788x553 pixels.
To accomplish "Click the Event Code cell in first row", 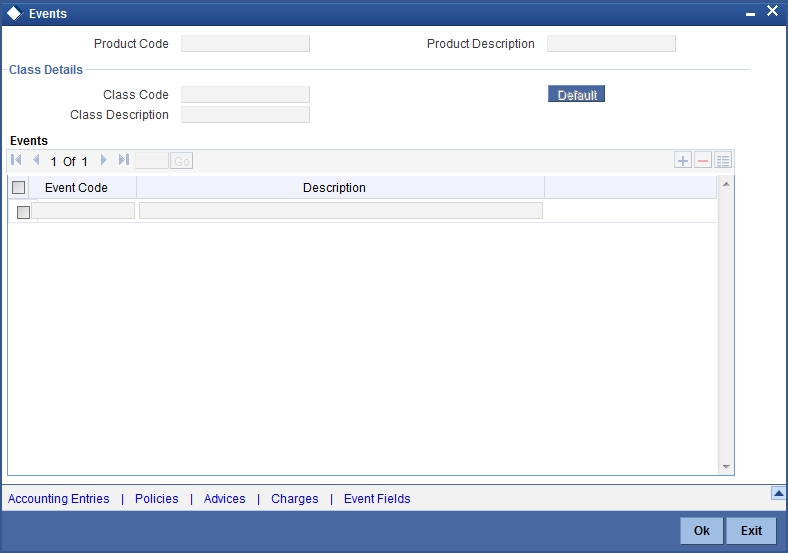I will coord(83,211).
